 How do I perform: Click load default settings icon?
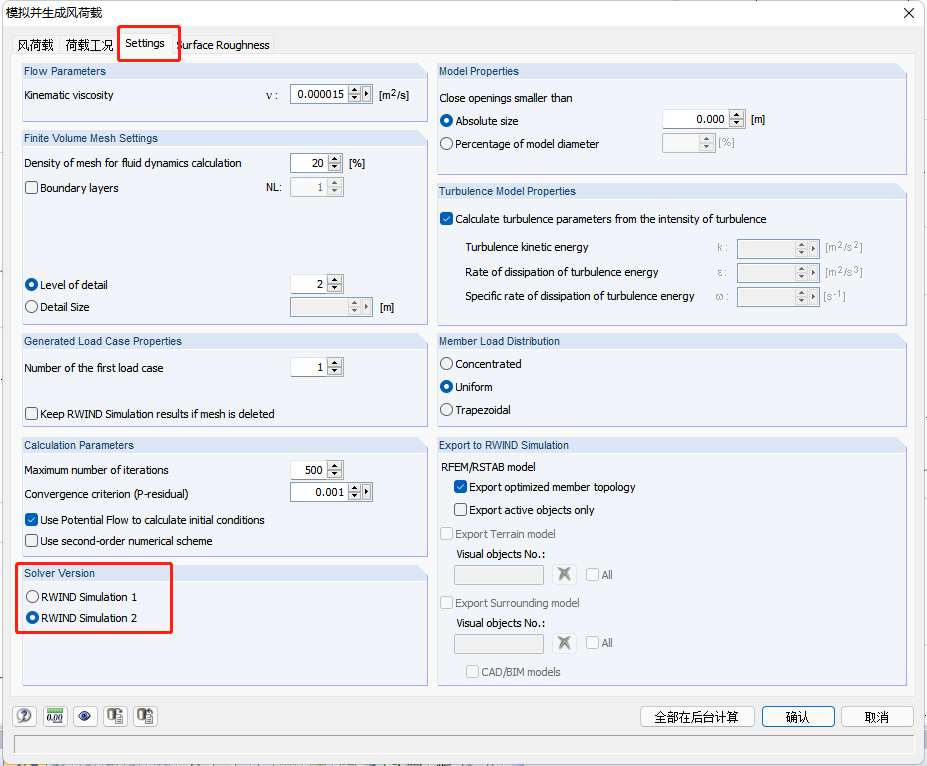click(x=115, y=716)
